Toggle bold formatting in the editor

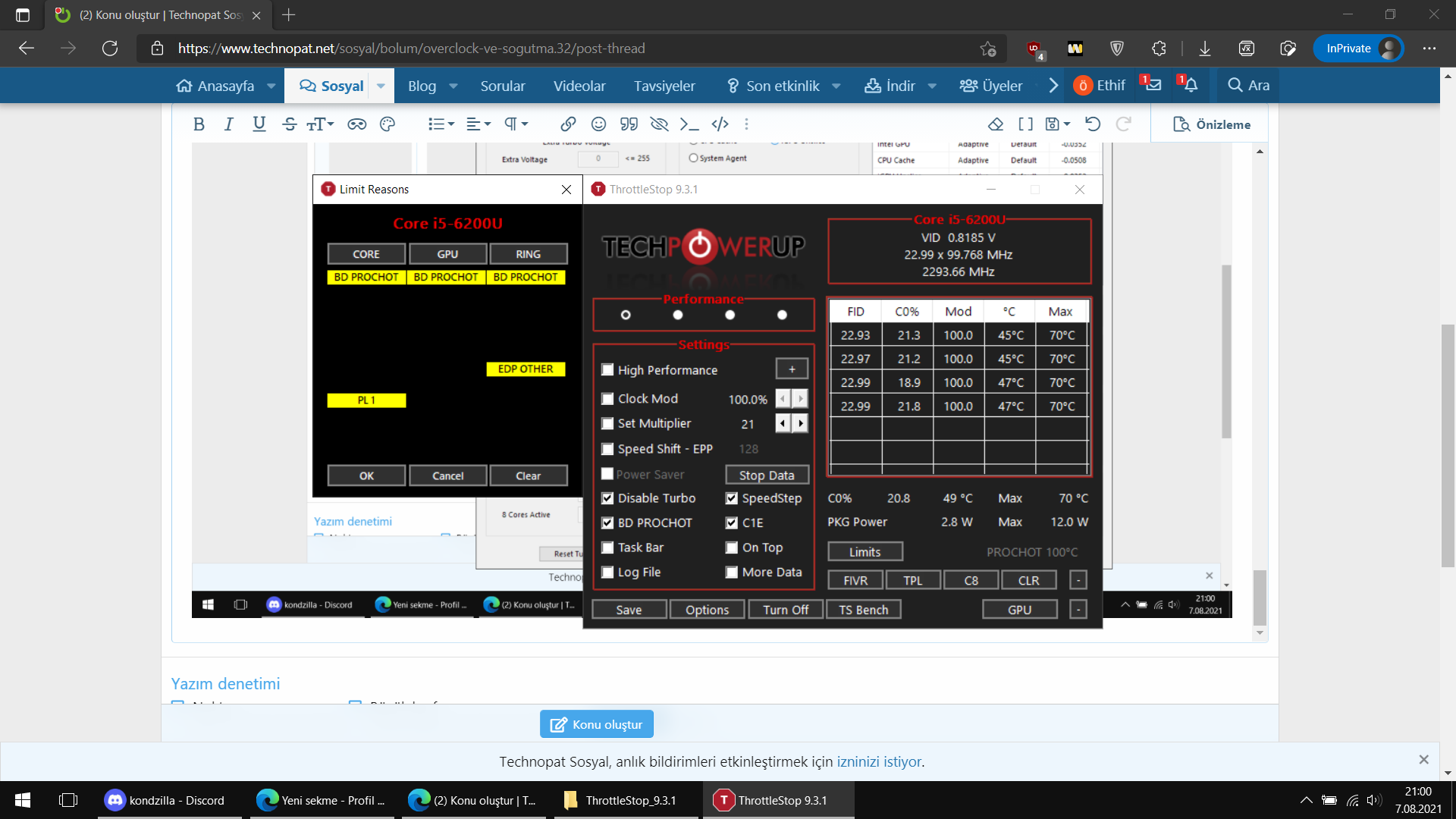click(199, 124)
